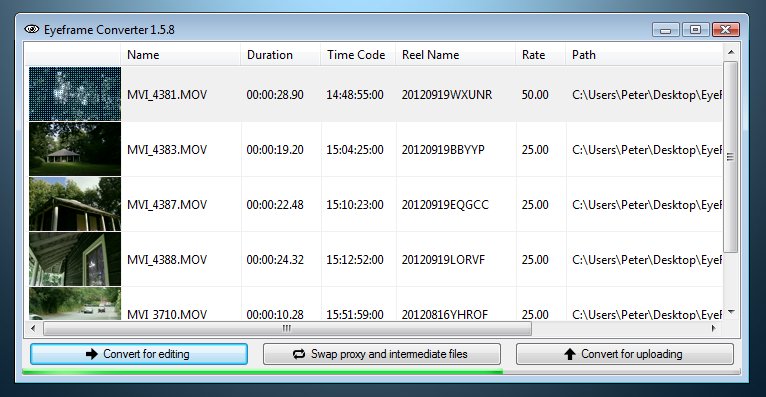Click time code 15:10:23:00

pos(355,205)
